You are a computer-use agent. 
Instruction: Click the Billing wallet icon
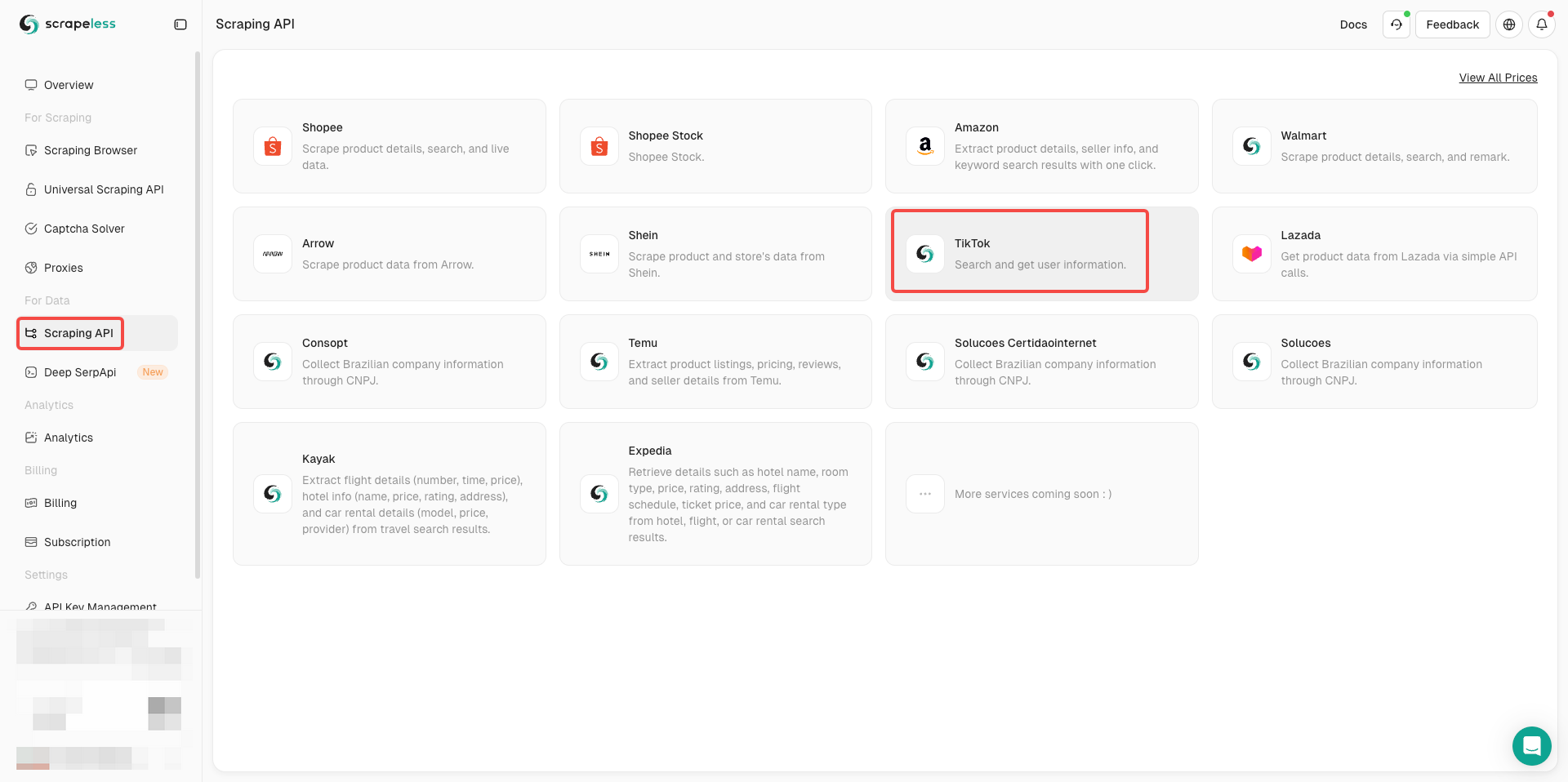[31, 503]
